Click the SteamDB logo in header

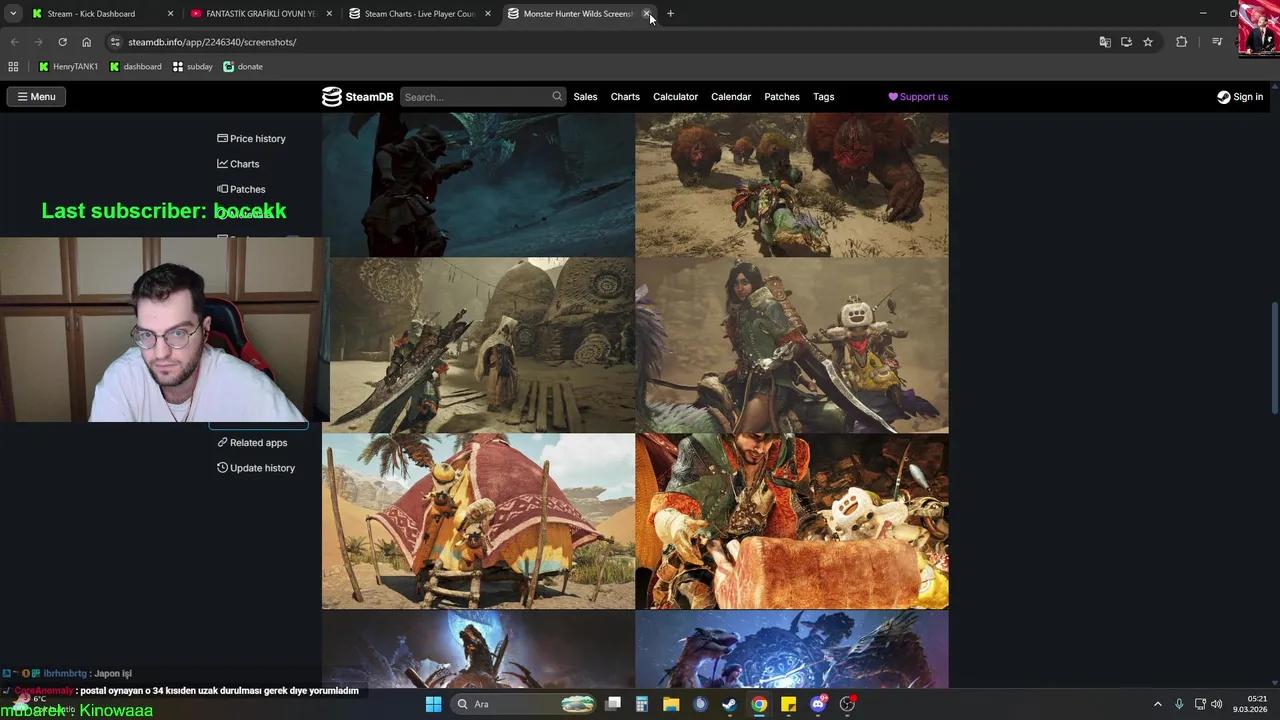click(357, 97)
